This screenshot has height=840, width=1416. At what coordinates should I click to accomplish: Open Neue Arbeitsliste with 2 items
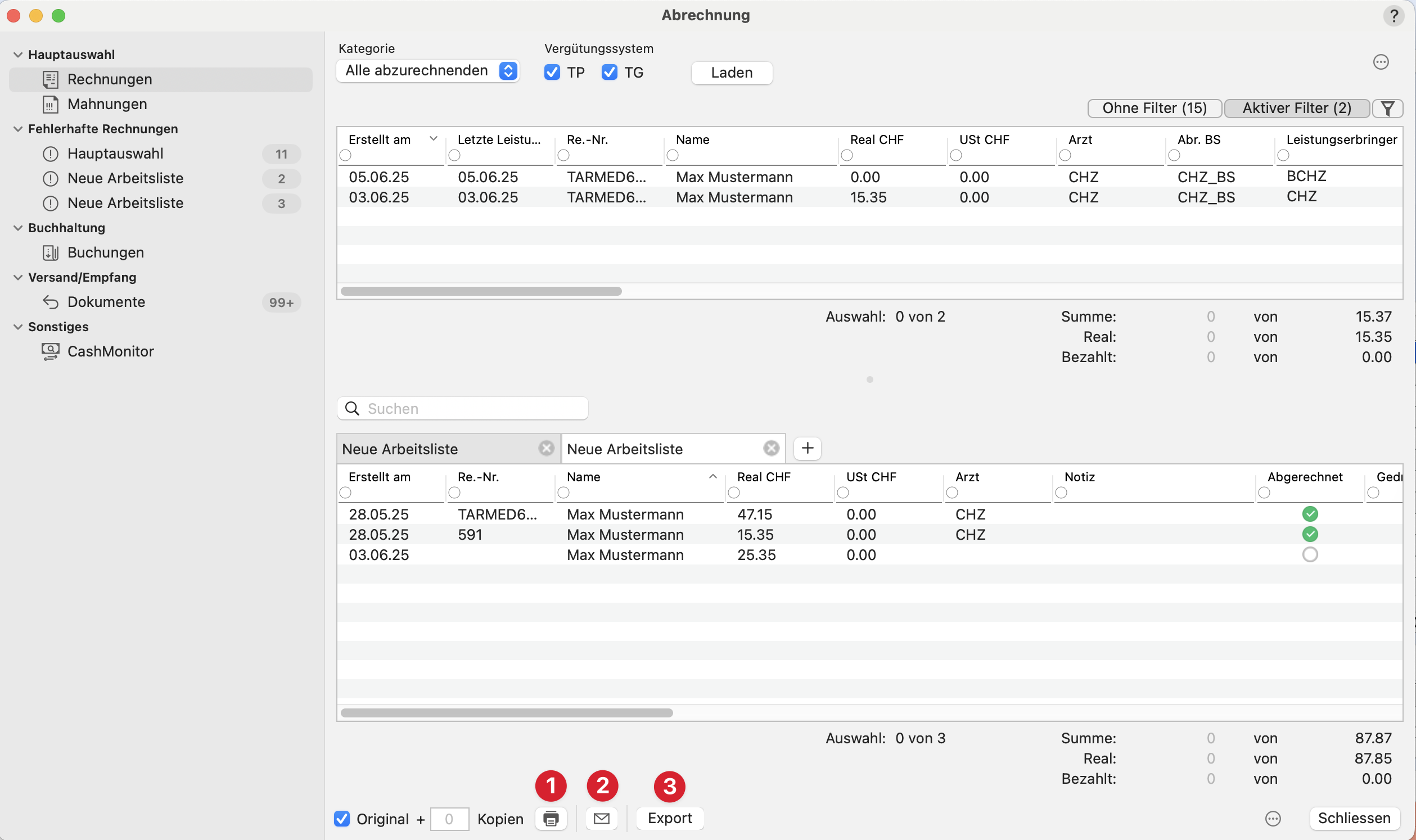[161, 178]
